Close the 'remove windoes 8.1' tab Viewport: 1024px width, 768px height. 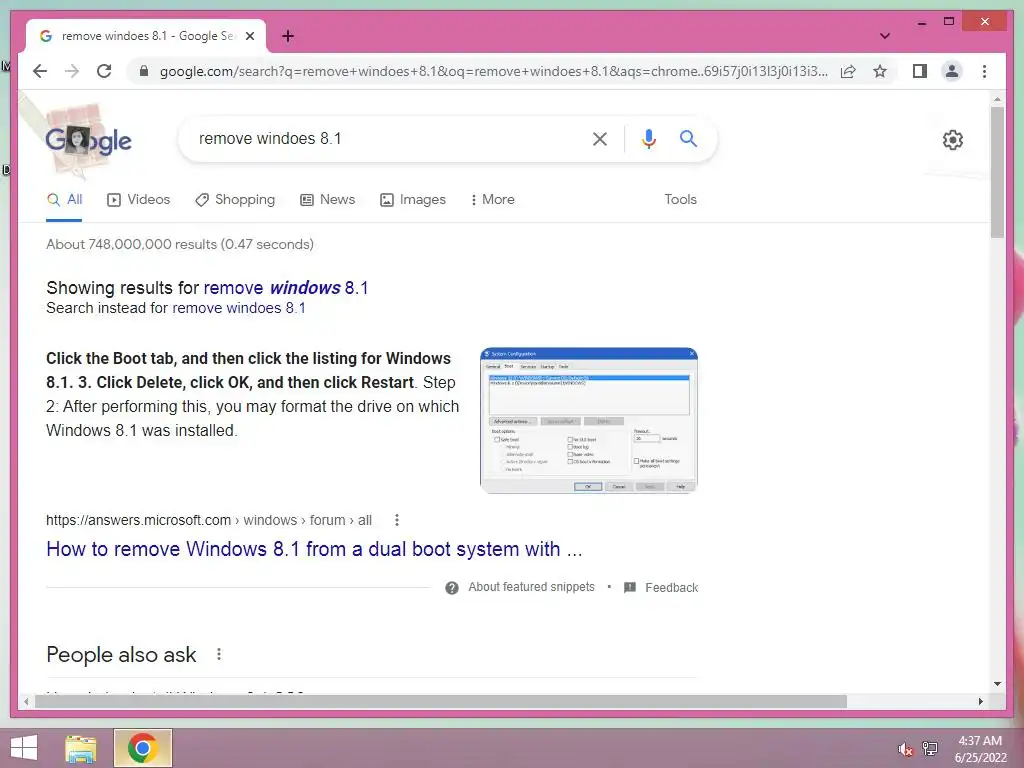[x=249, y=36]
